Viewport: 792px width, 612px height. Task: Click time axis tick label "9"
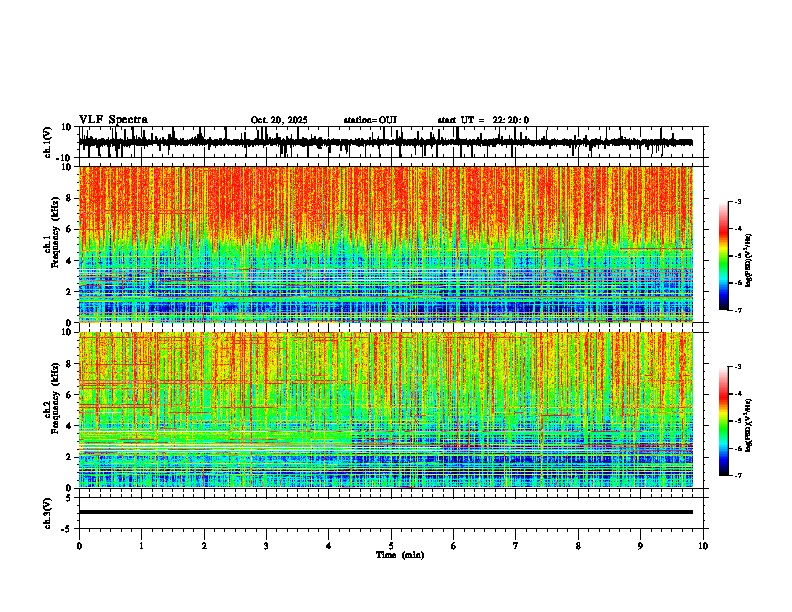click(x=640, y=546)
